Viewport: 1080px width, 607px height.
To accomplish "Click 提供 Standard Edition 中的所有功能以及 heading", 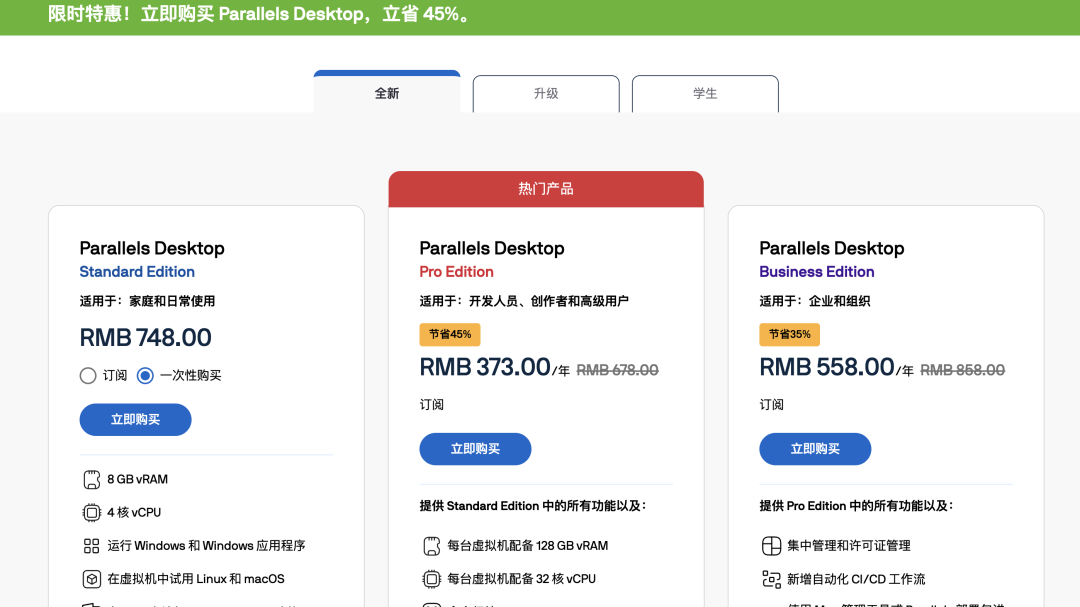I will (533, 506).
